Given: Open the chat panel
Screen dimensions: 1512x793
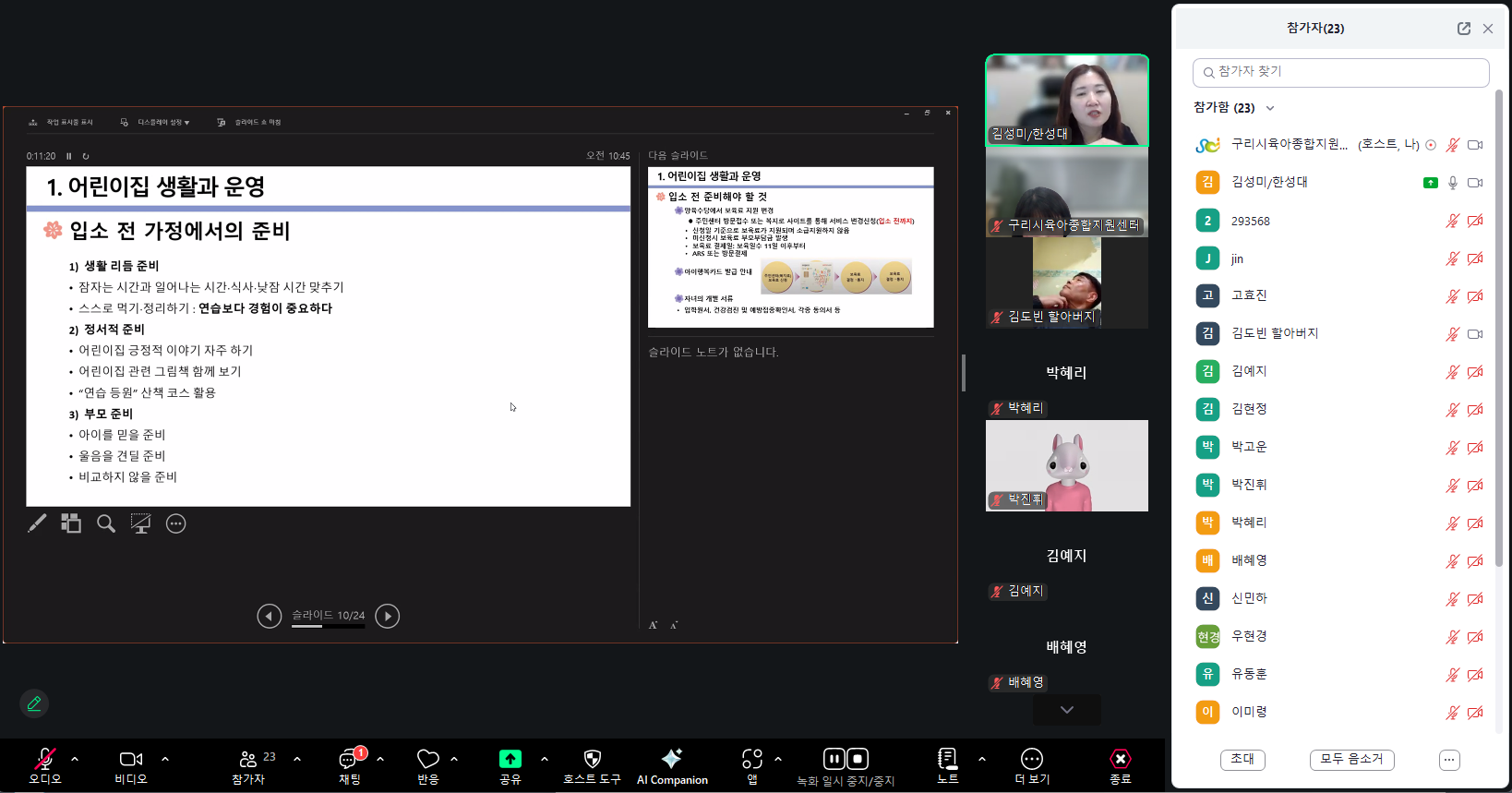Looking at the screenshot, I should click(350, 765).
